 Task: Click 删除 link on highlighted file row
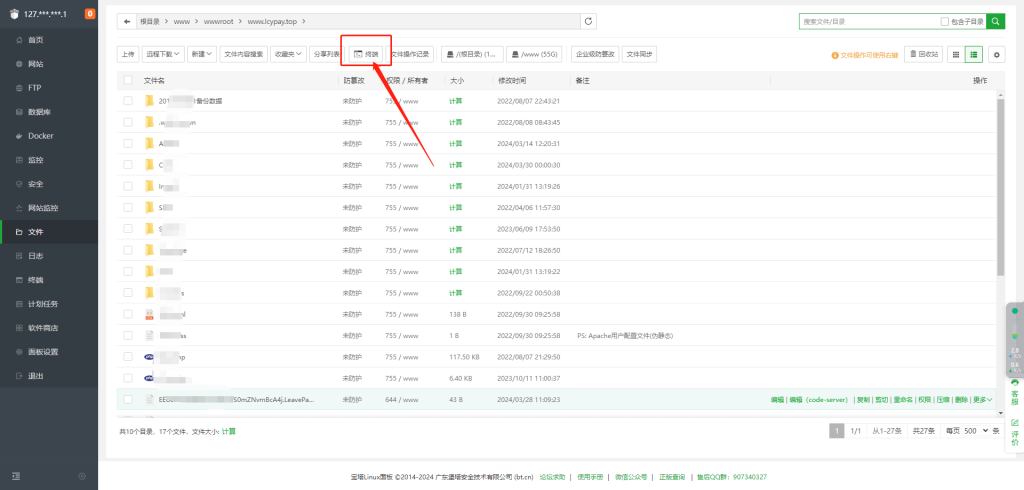tap(960, 399)
